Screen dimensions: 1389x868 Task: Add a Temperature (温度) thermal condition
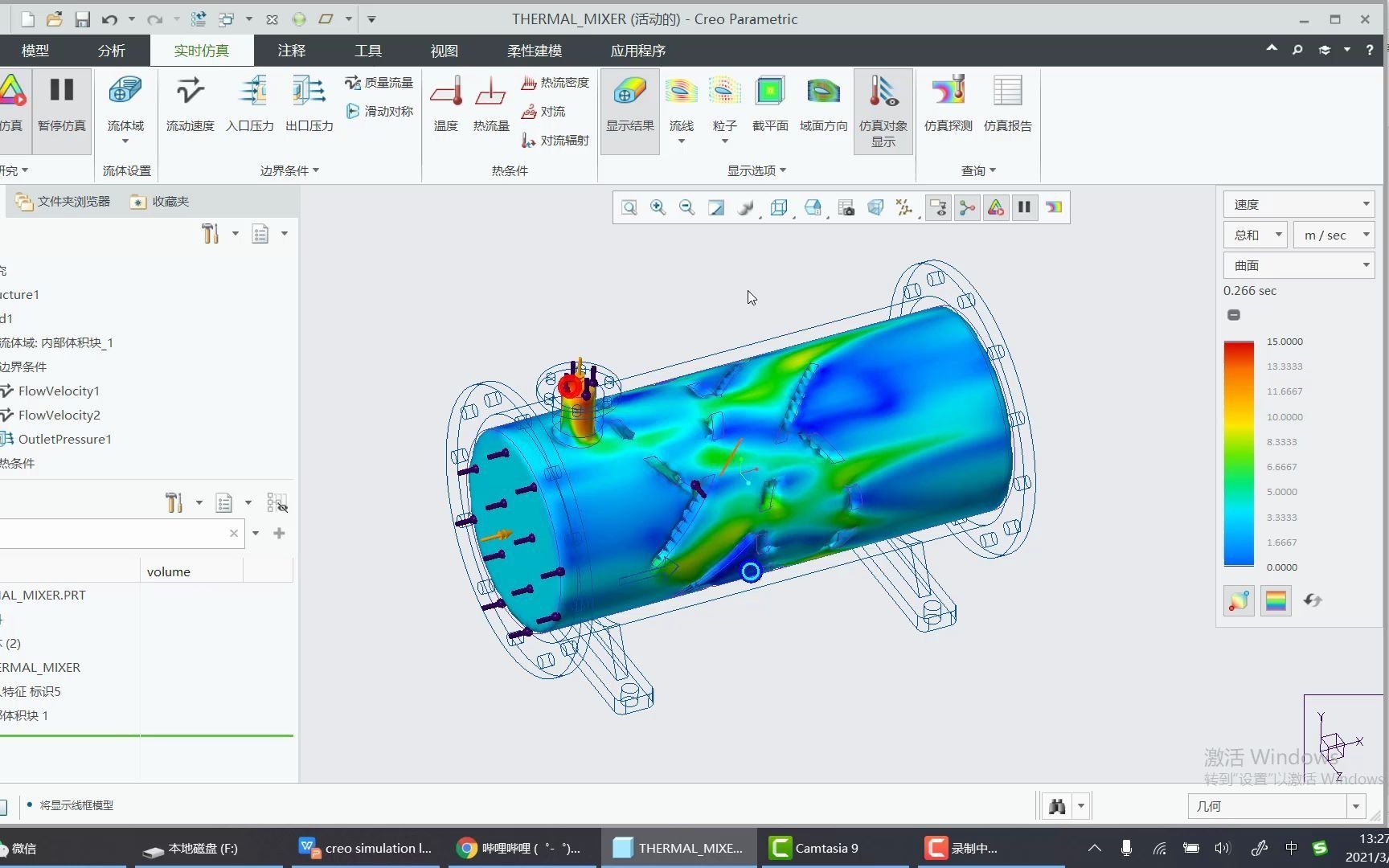tap(446, 104)
